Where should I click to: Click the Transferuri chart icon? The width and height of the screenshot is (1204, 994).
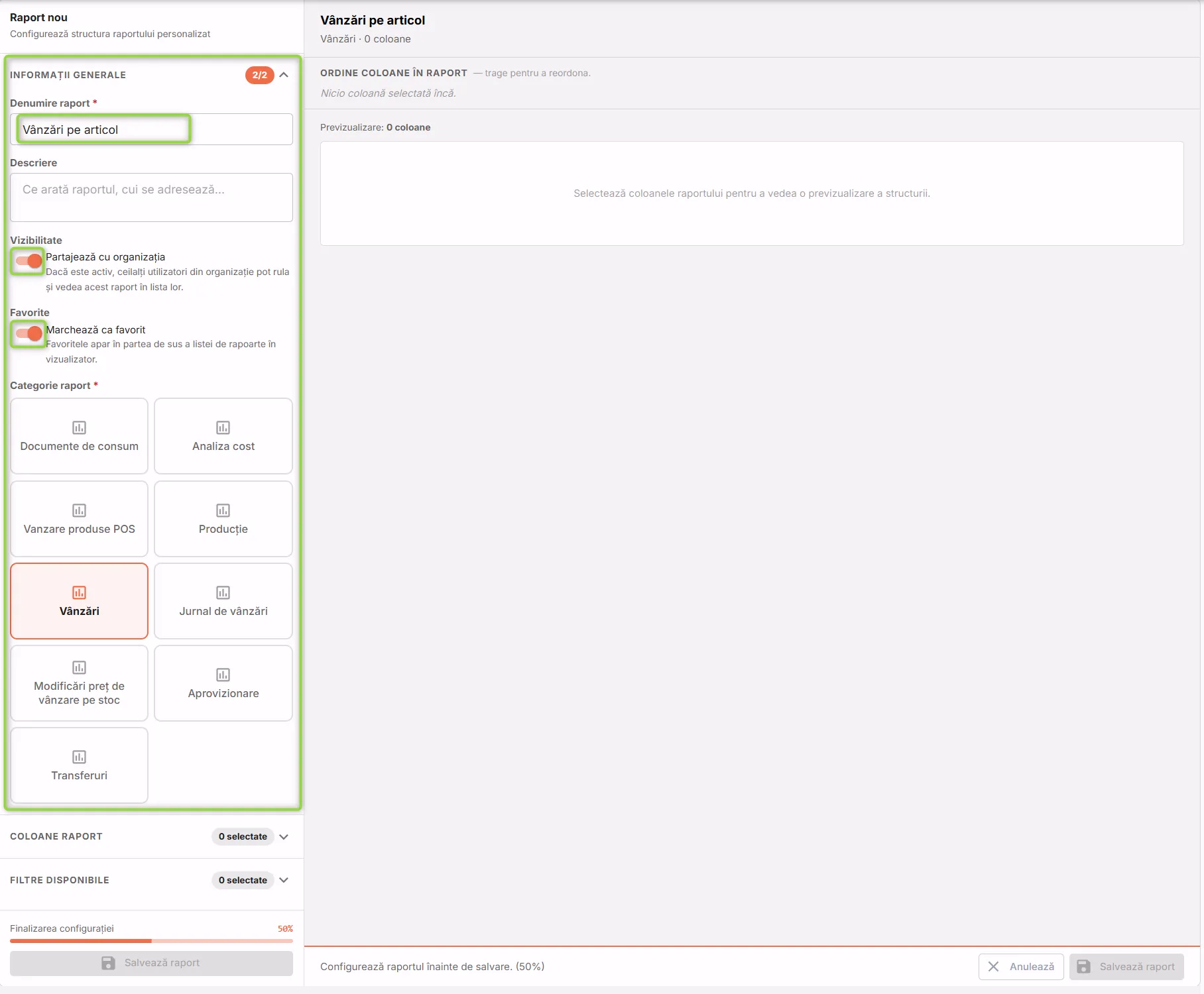79,757
